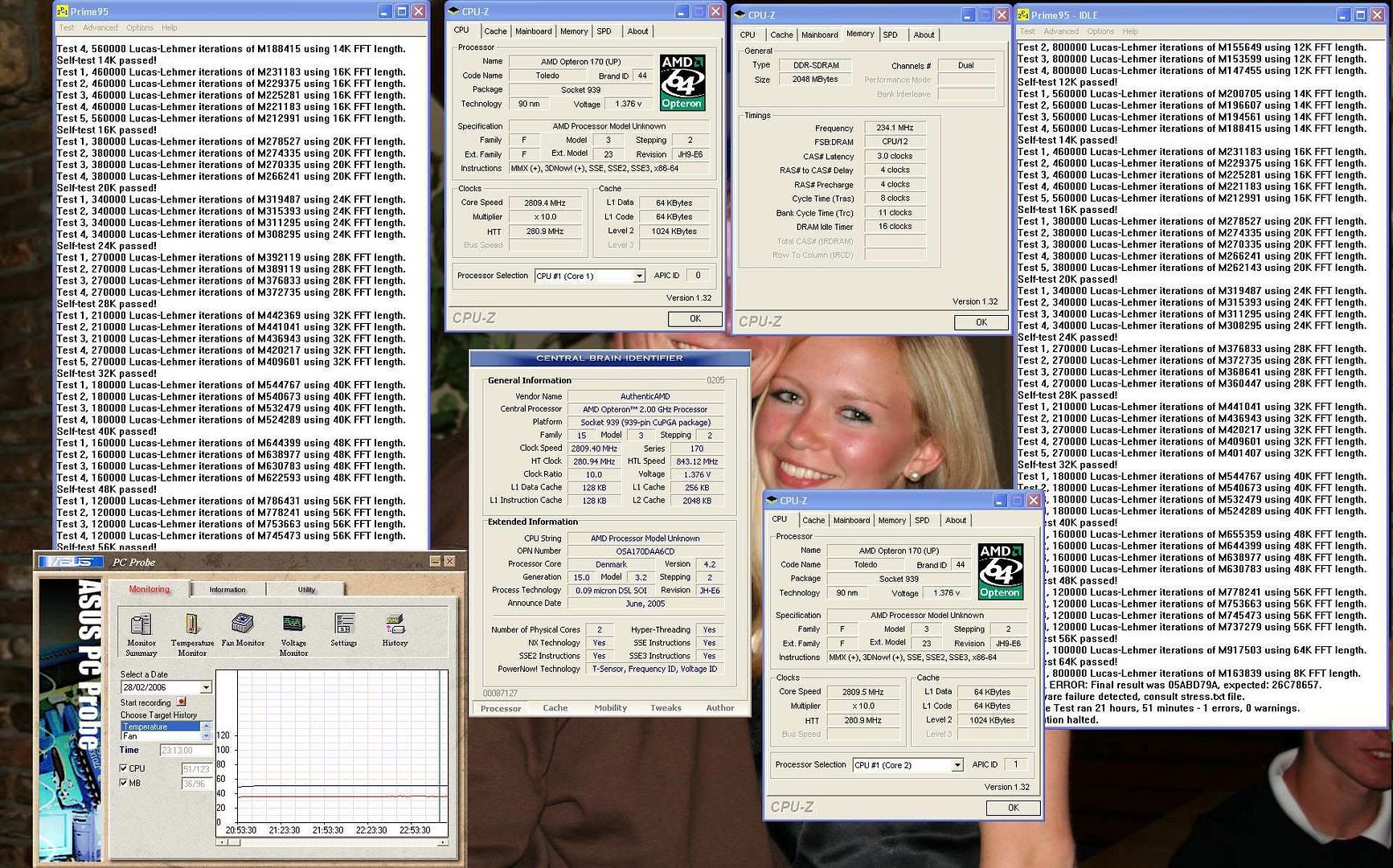Open the Voltage Monitor icon
The height and width of the screenshot is (868, 1393).
(x=293, y=624)
